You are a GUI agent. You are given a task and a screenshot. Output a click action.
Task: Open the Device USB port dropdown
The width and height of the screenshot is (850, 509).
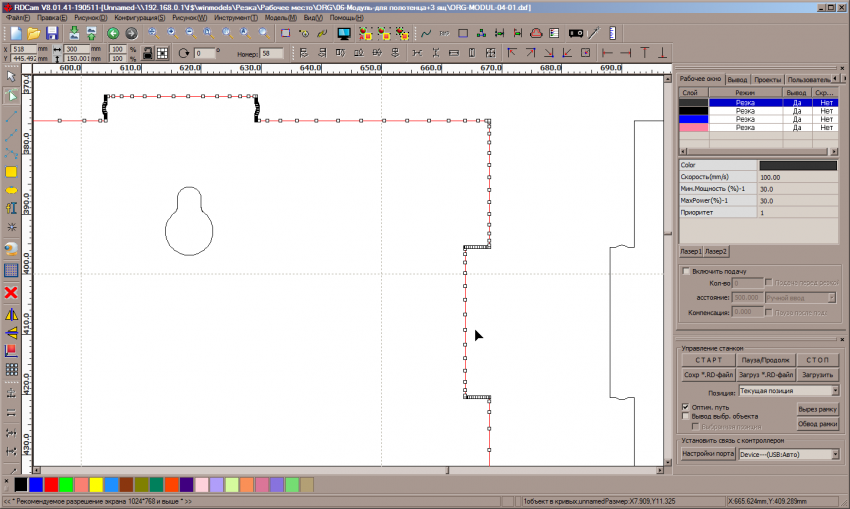pos(789,454)
